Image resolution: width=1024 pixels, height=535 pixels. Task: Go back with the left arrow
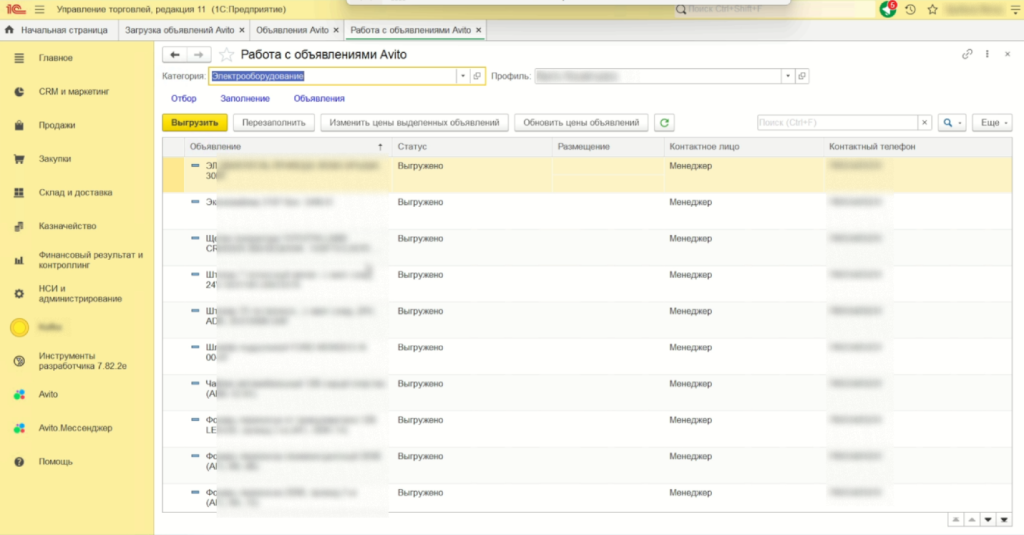[175, 55]
